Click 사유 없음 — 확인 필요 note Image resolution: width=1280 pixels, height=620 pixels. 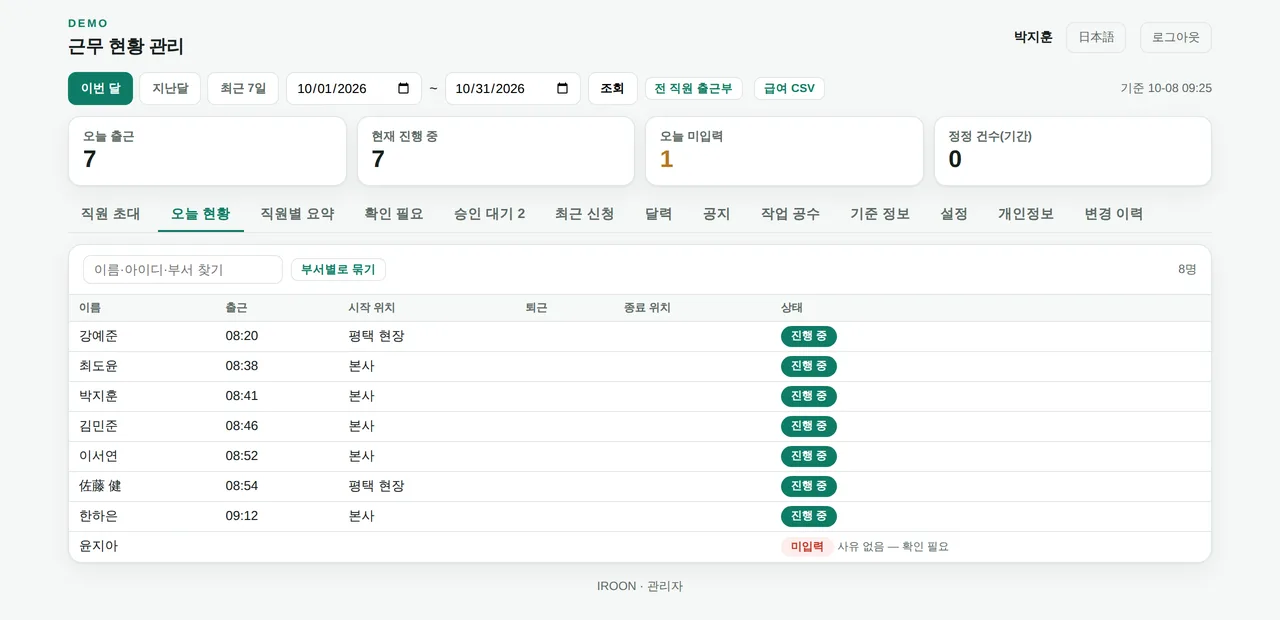893,547
